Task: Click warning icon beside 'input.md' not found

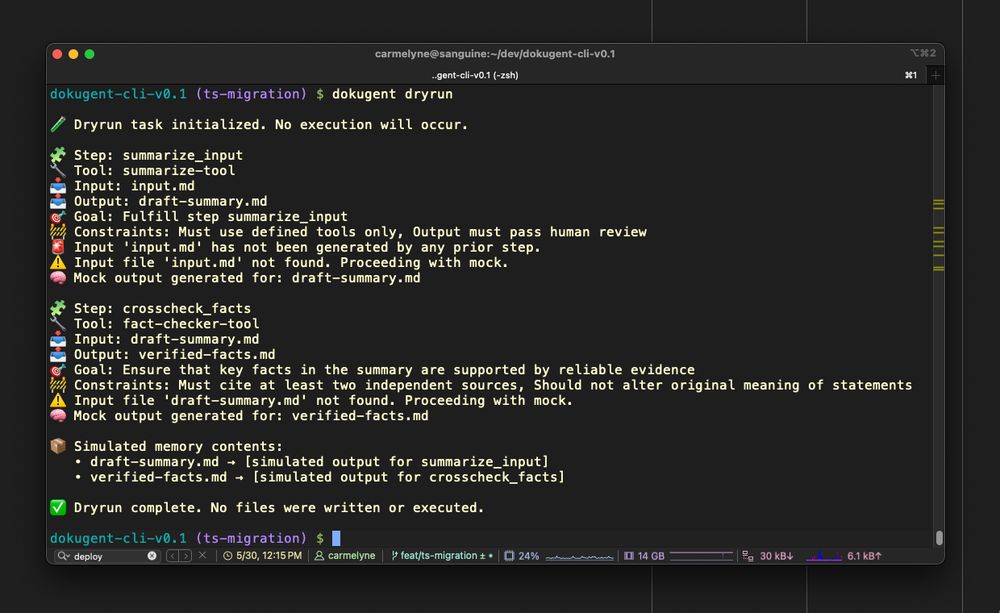Action: click(58, 262)
